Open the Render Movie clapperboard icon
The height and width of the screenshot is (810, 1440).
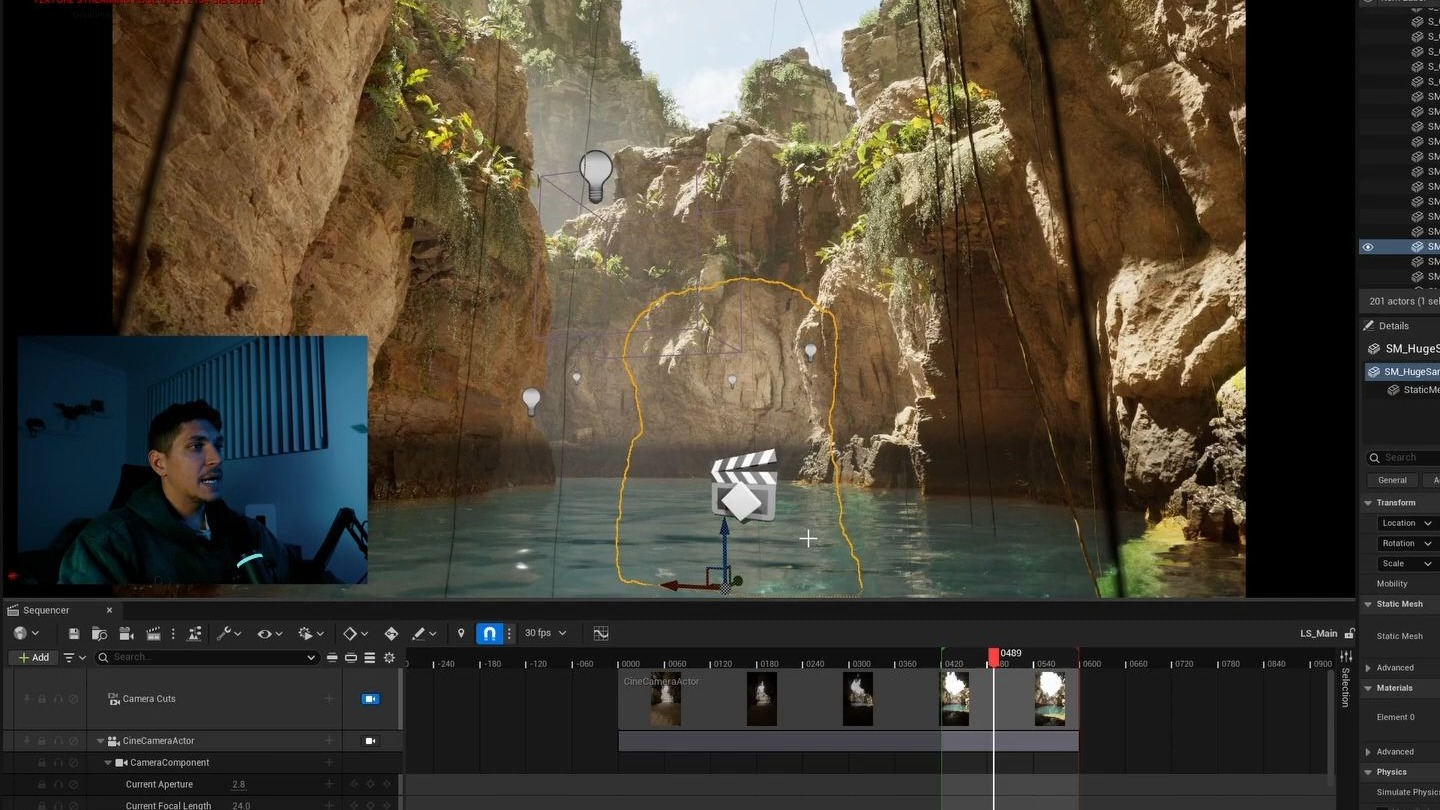tap(153, 634)
